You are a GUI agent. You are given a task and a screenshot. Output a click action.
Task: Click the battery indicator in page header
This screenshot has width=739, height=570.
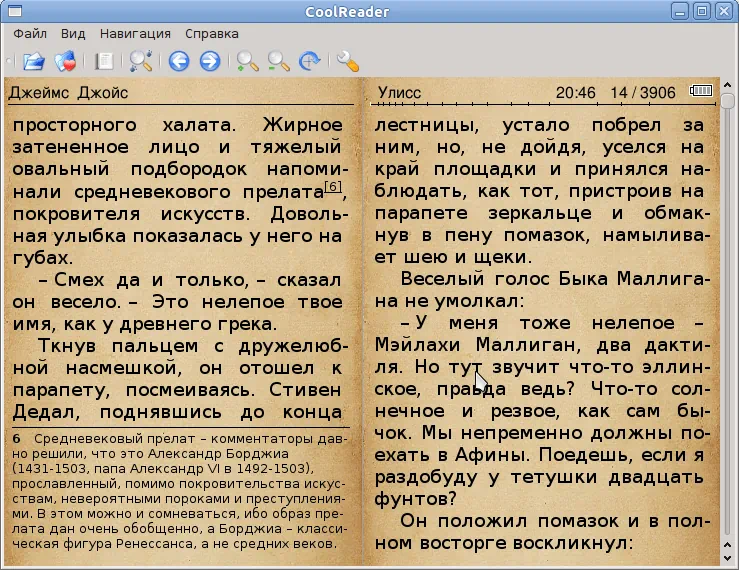[x=702, y=92]
